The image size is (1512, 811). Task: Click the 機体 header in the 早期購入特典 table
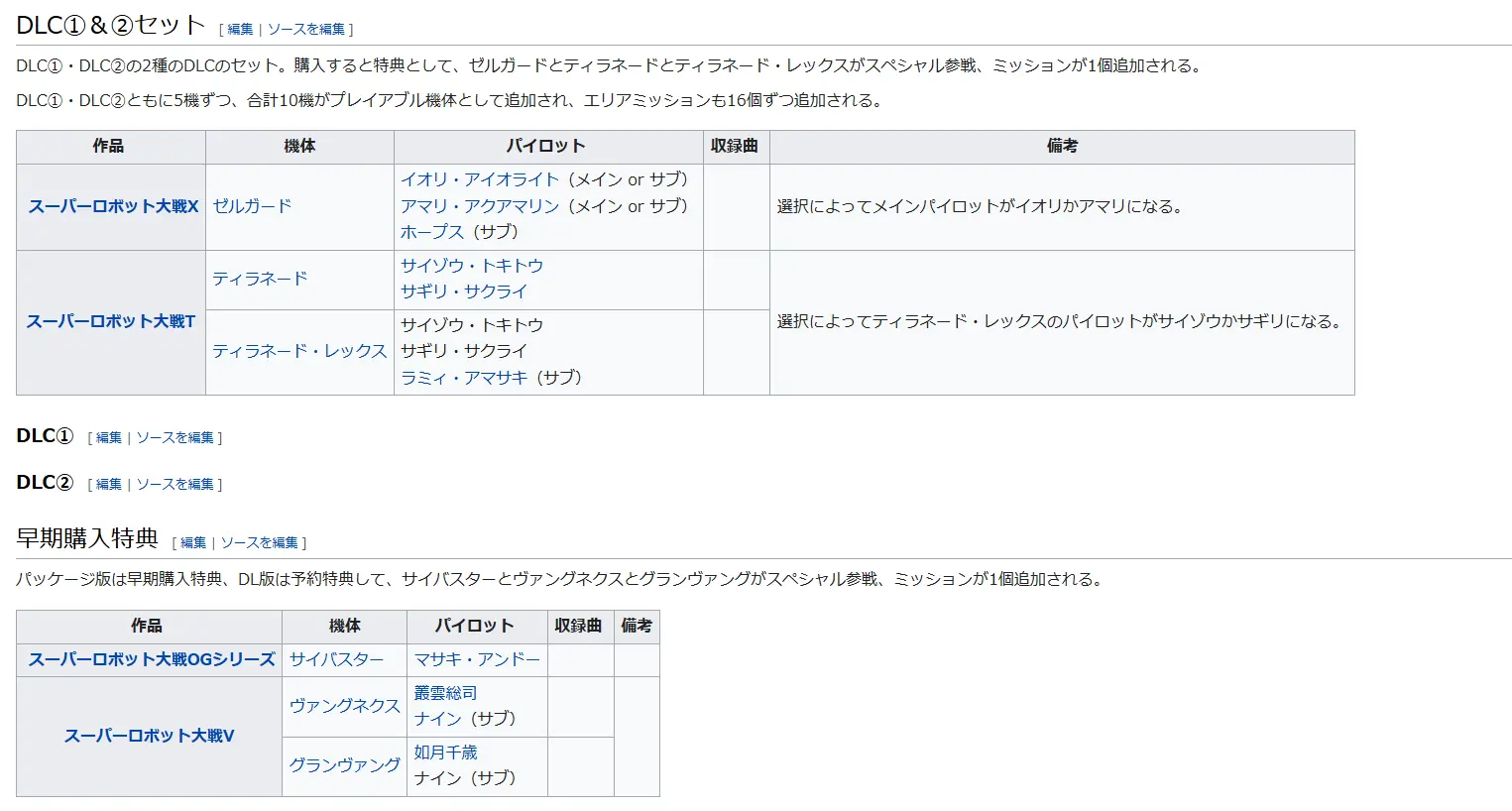click(345, 626)
